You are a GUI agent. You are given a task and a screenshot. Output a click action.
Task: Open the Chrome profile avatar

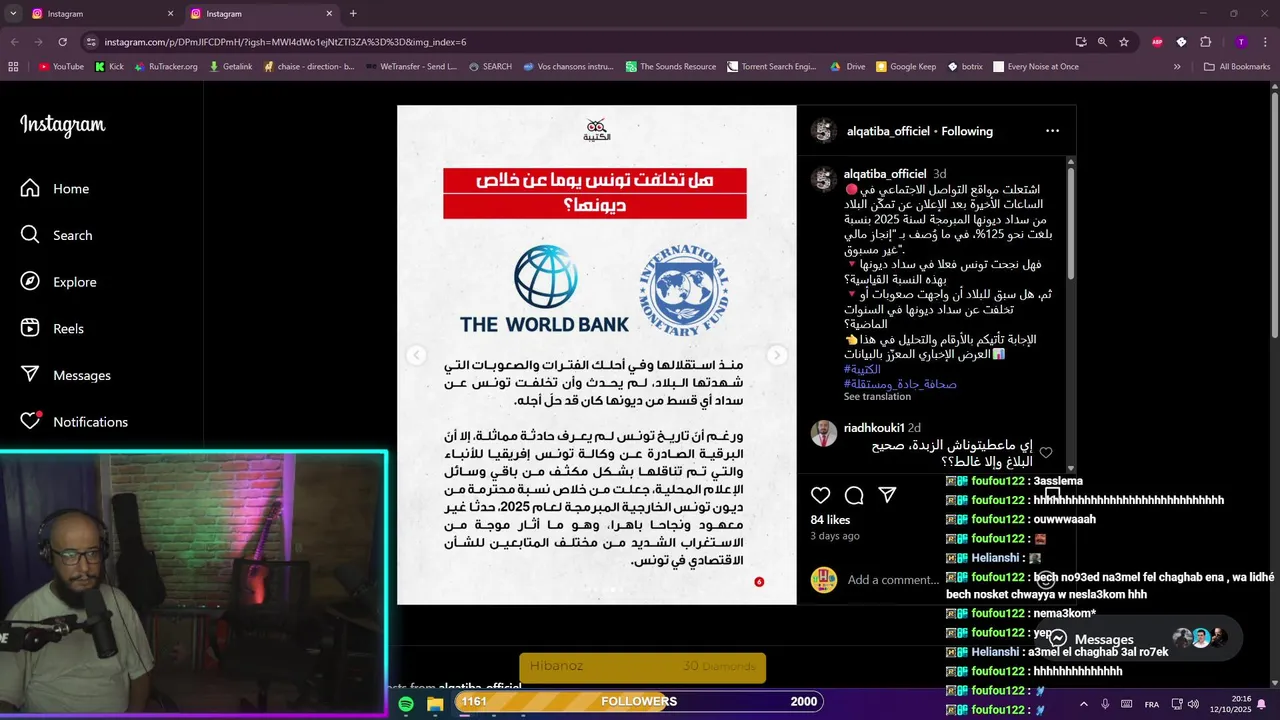[x=1241, y=42]
